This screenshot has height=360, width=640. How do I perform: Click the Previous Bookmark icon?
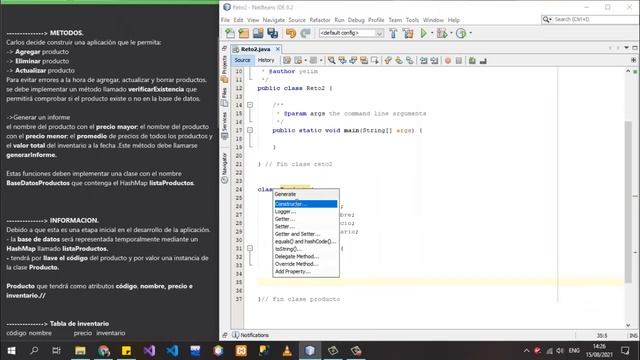388,60
